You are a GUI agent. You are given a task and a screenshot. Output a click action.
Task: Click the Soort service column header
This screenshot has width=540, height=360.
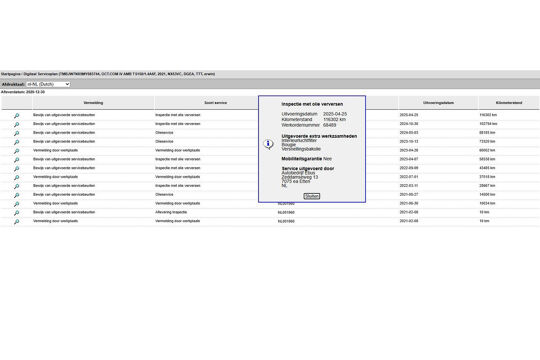click(216, 103)
